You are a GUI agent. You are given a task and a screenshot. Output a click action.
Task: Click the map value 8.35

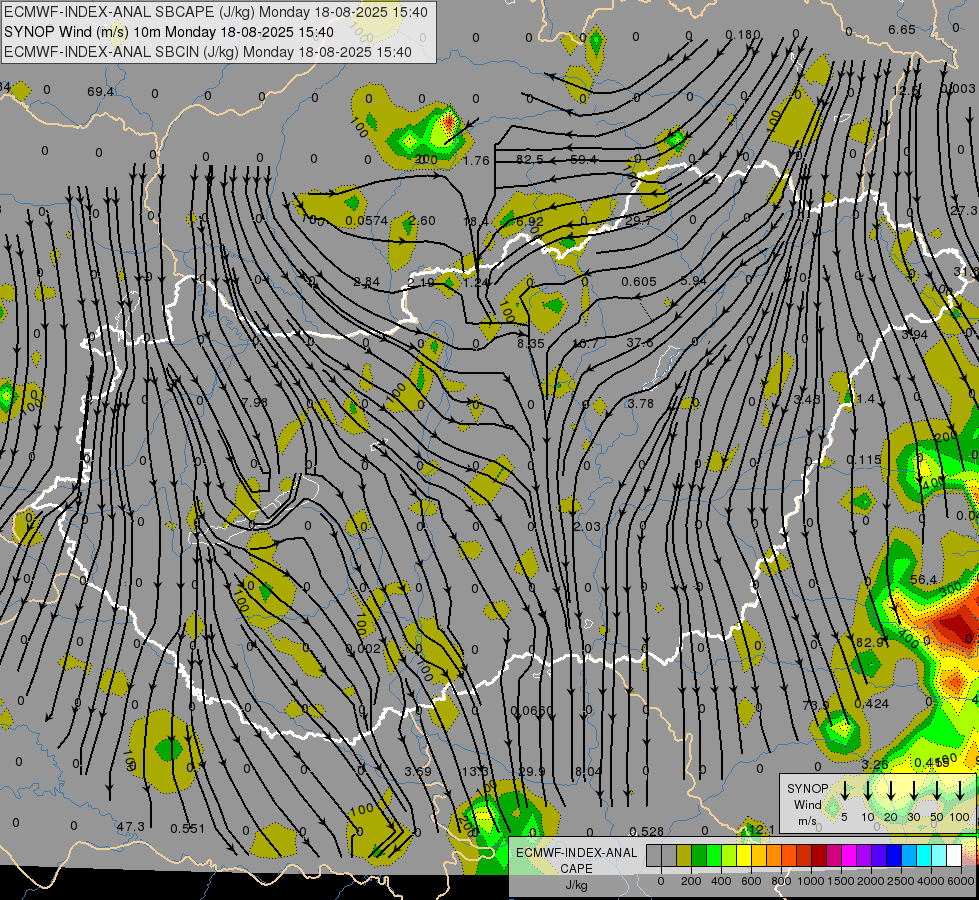point(531,344)
